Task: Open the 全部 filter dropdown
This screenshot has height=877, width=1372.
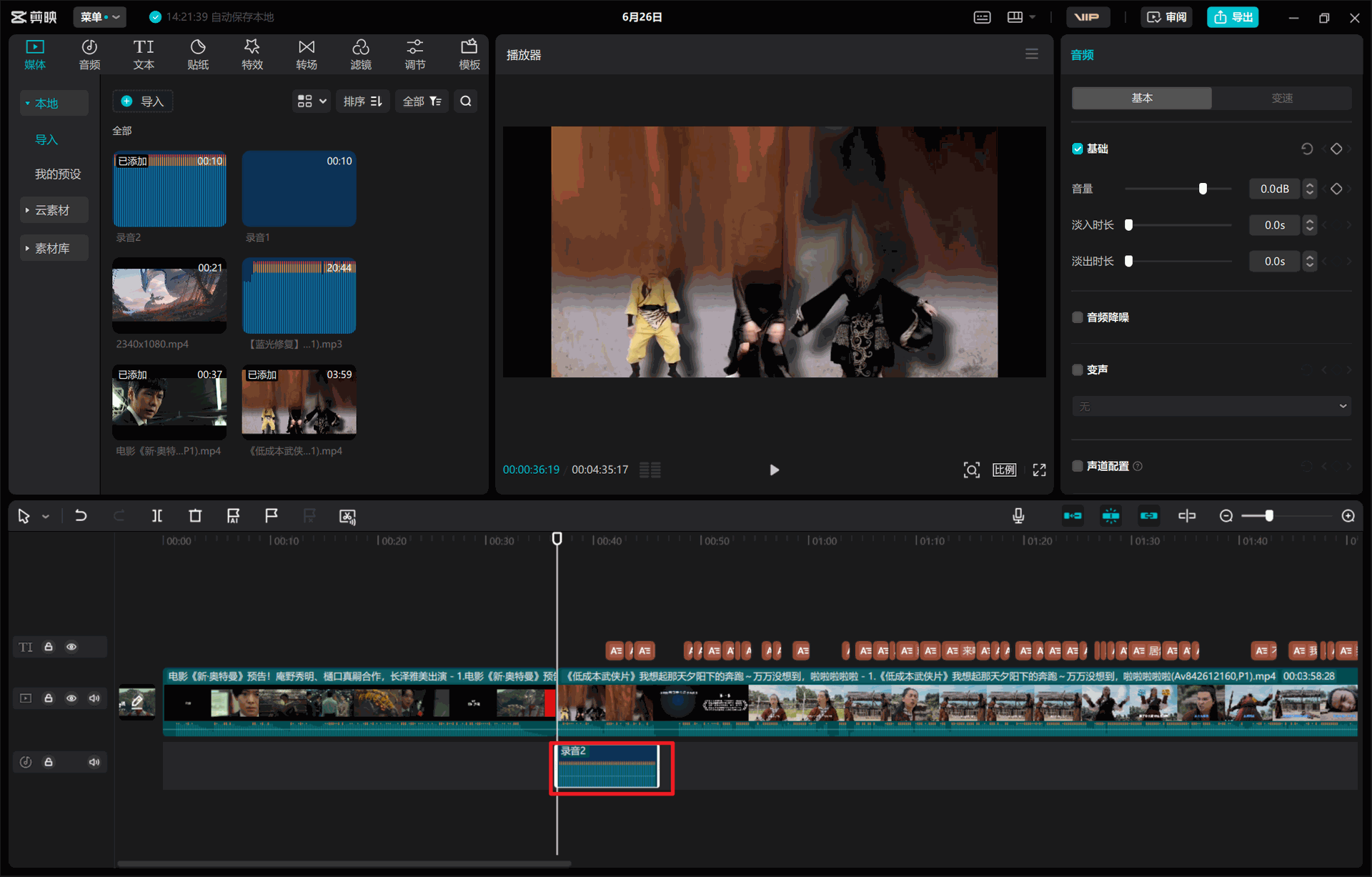Action: click(x=422, y=101)
